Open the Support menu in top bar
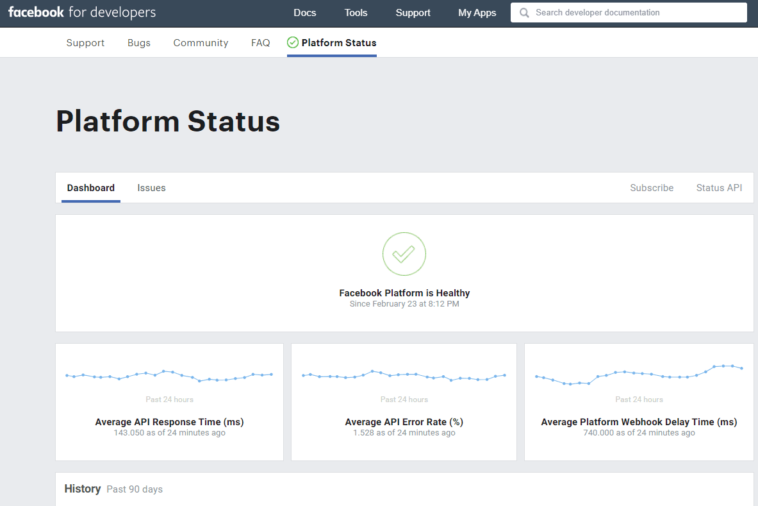This screenshot has height=506, width=758. click(413, 13)
